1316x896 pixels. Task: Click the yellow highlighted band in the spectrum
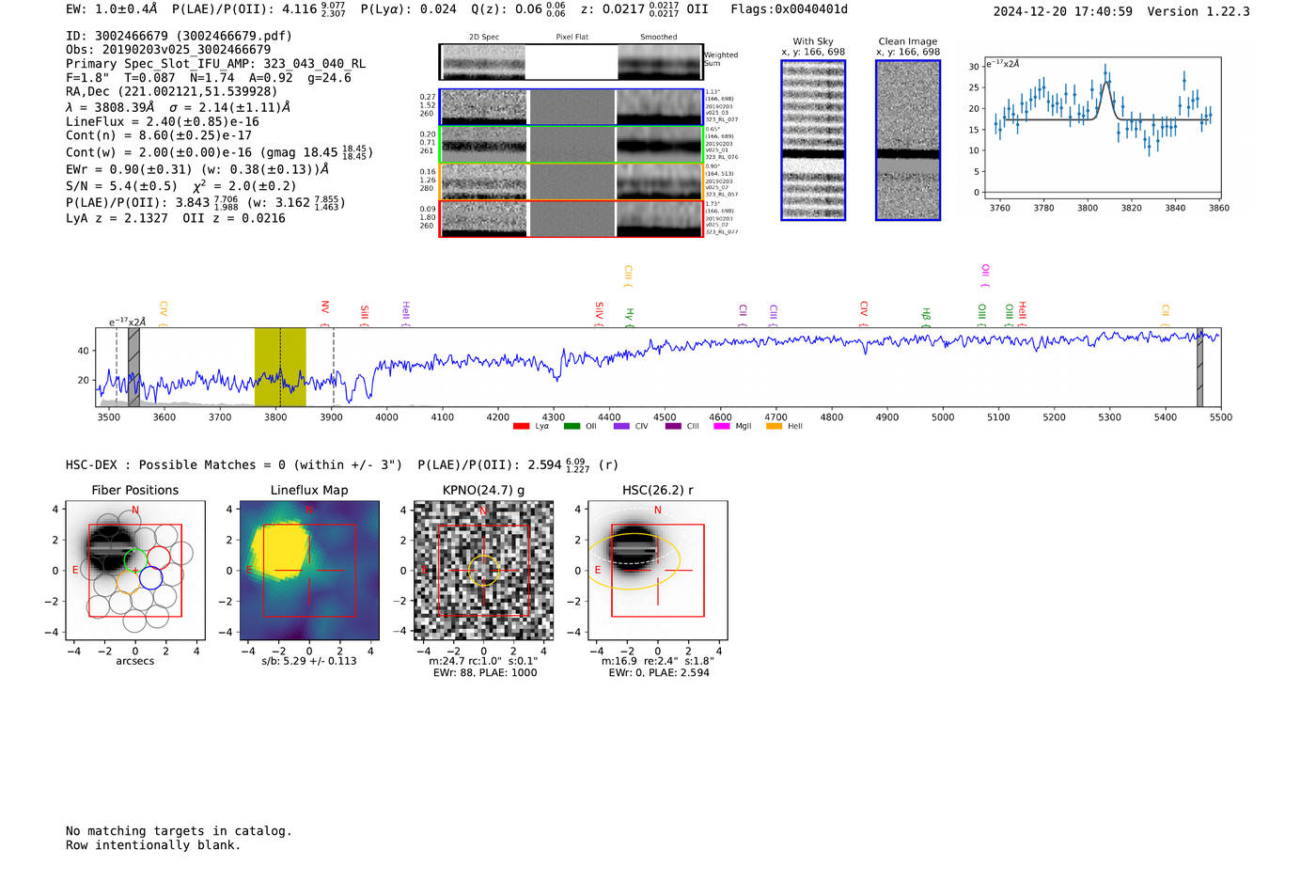[x=280, y=367]
